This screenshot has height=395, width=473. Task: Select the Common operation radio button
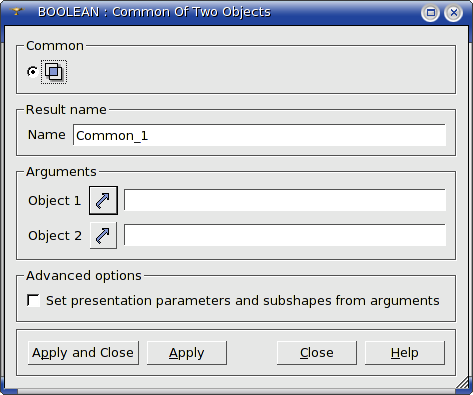tap(32, 72)
